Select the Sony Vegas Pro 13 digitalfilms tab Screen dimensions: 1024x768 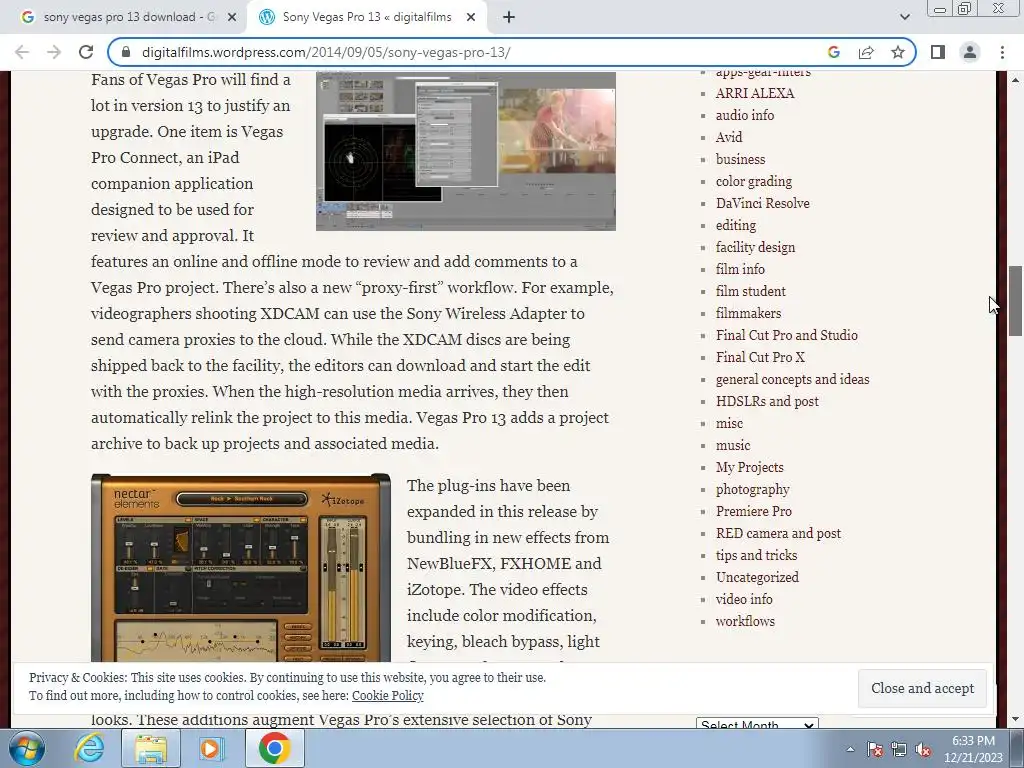(366, 17)
